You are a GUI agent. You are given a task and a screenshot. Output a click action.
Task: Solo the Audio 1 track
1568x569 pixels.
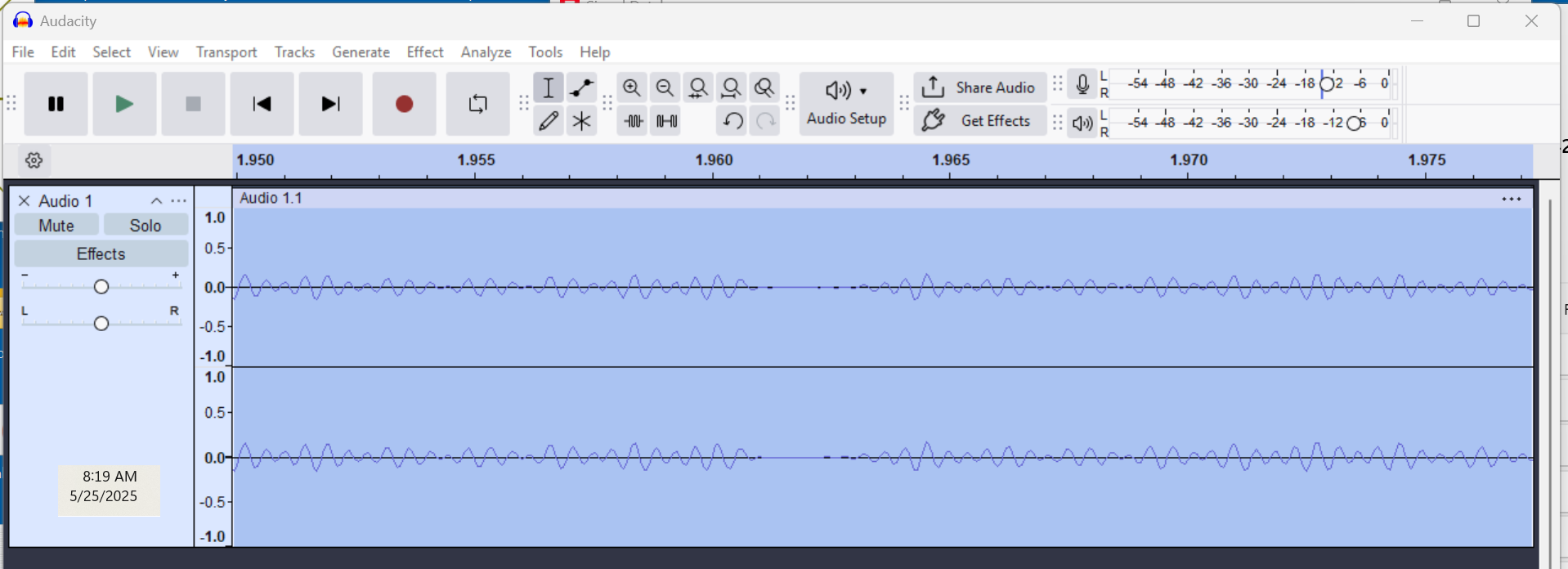(x=146, y=226)
